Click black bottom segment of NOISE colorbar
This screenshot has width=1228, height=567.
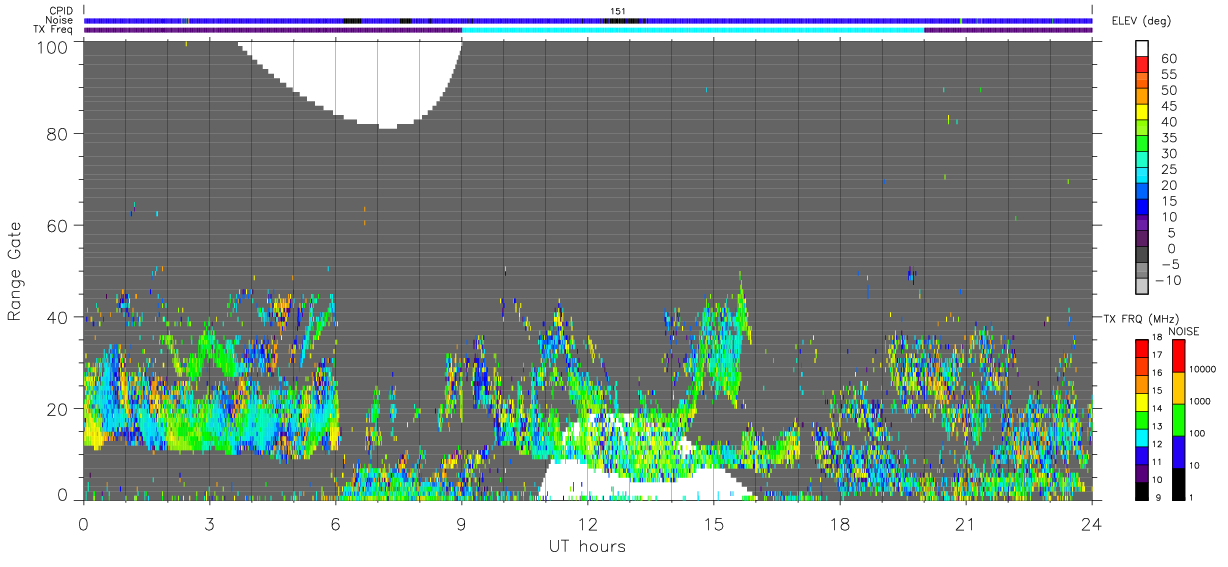(1178, 483)
